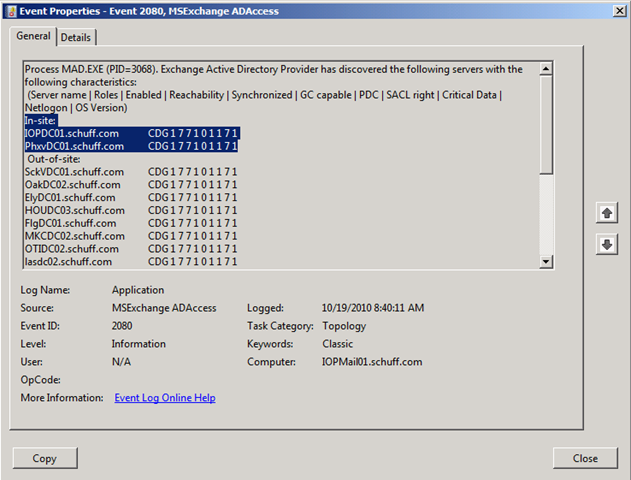Click the More Information label
The width and height of the screenshot is (631, 480).
62,398
